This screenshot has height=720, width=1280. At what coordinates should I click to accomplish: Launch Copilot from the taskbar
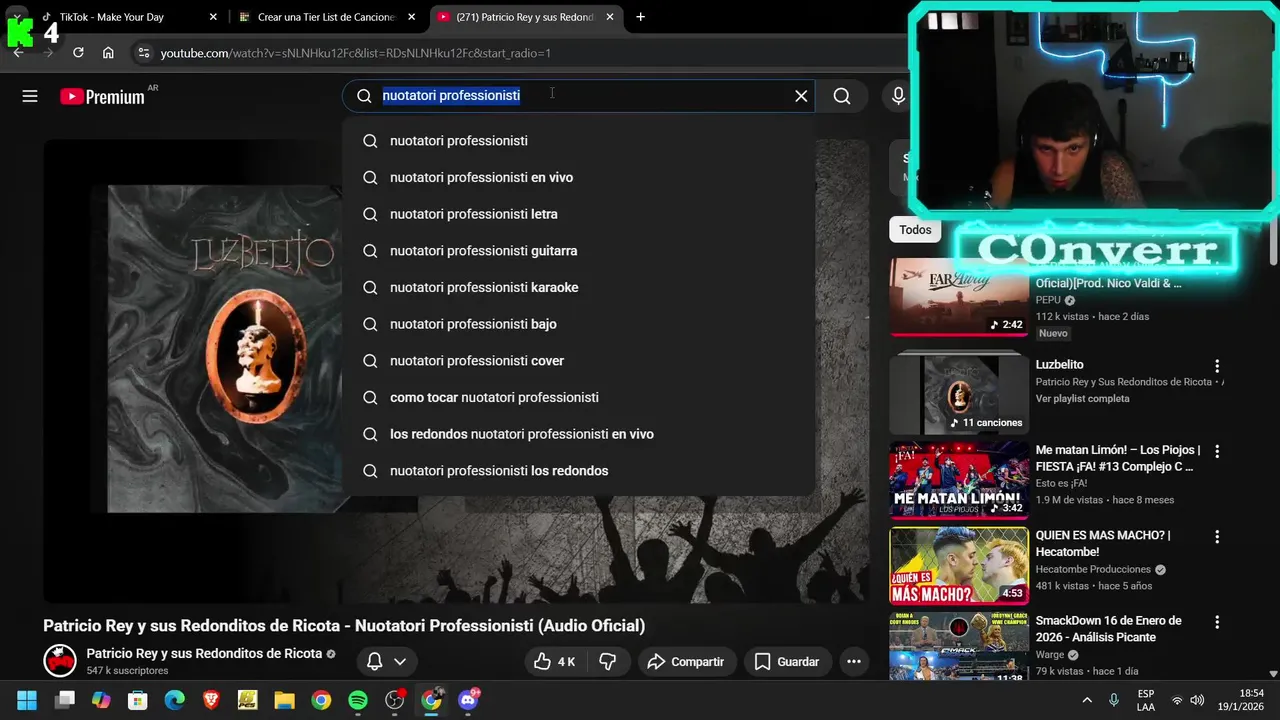point(101,700)
